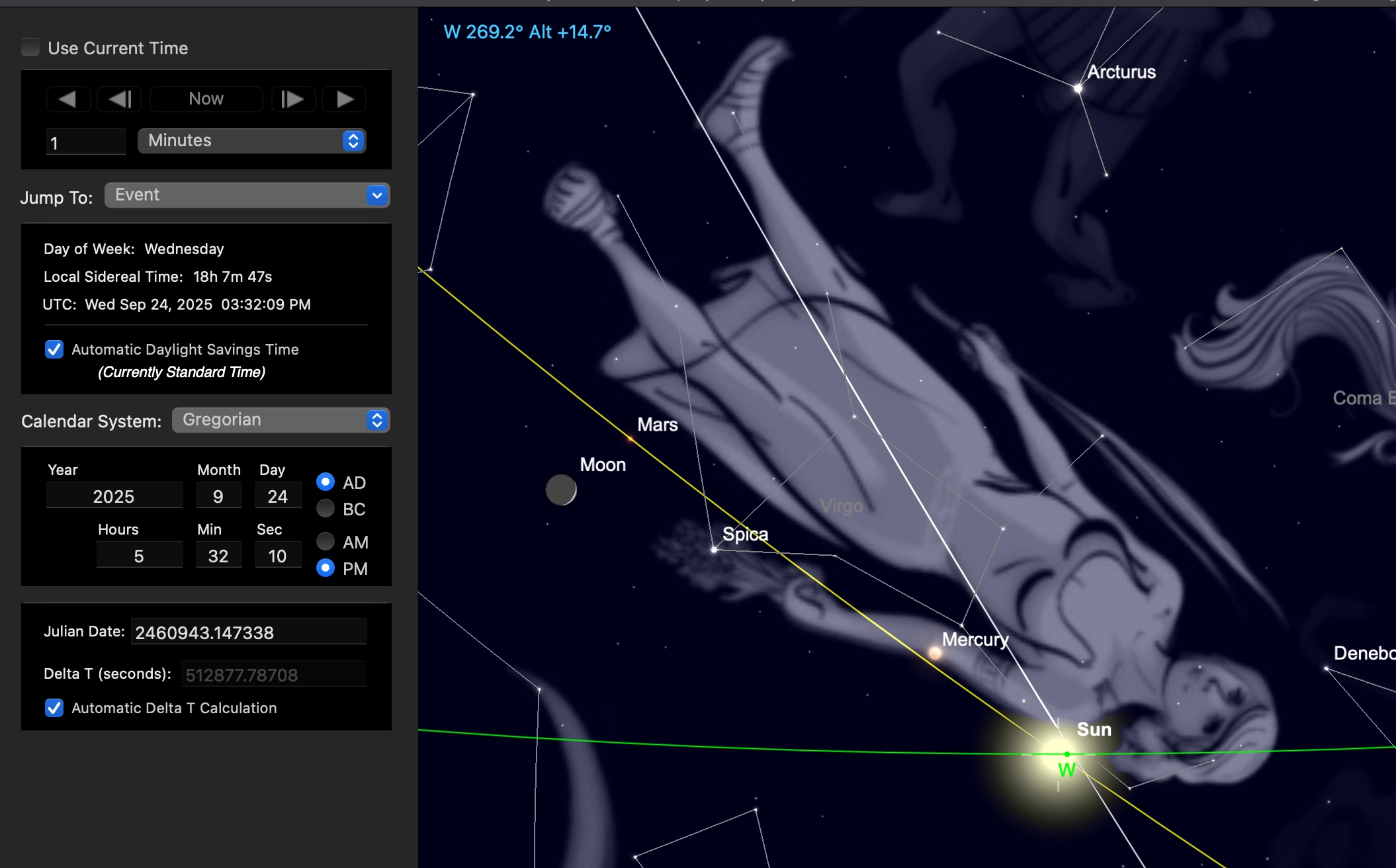Click the Month field showing 9

coord(218,496)
